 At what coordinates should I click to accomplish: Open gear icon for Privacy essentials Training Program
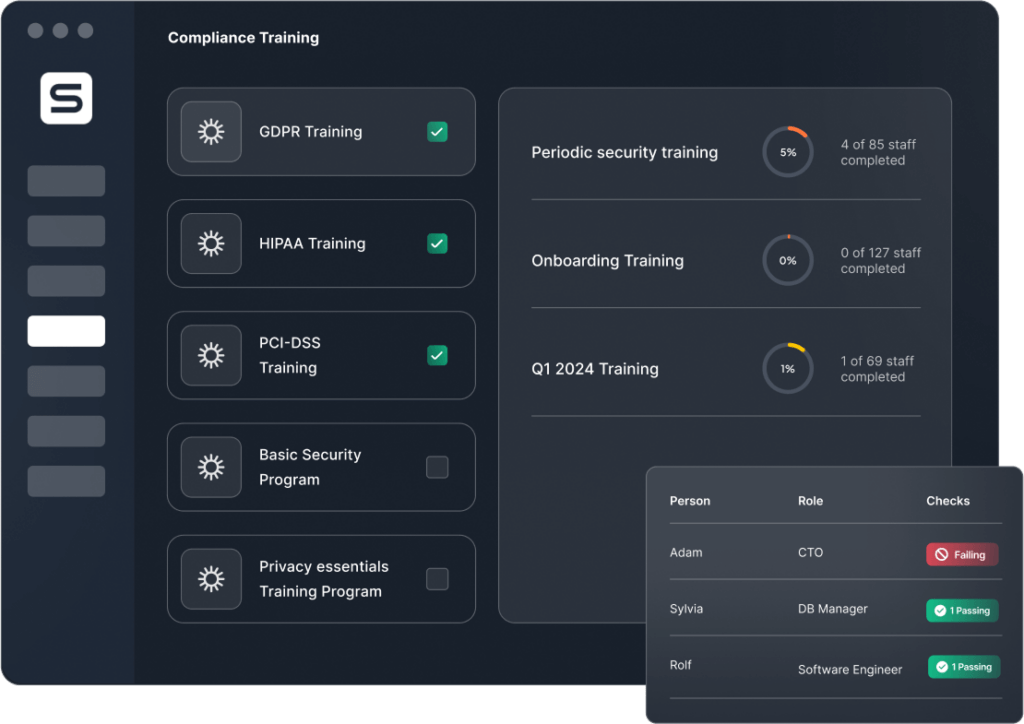[x=211, y=579]
